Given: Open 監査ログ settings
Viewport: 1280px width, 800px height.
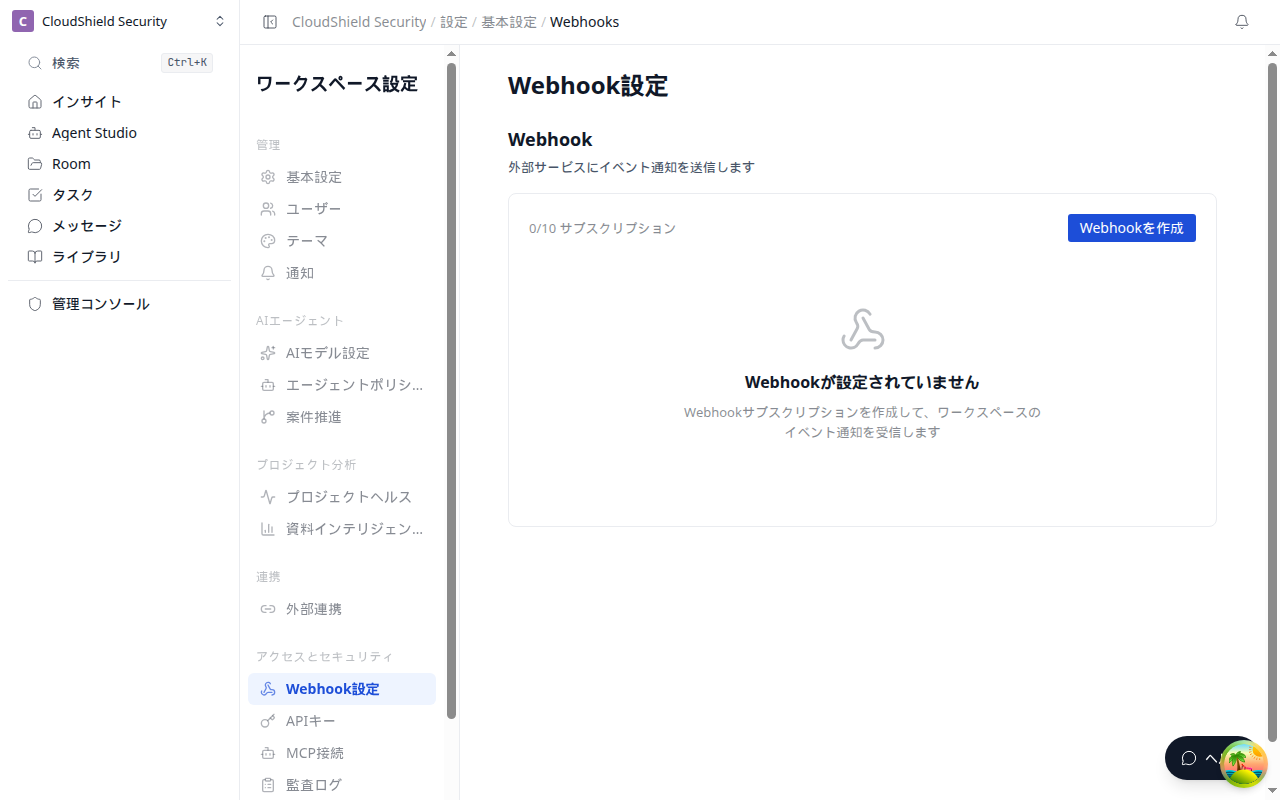Looking at the screenshot, I should (342, 785).
